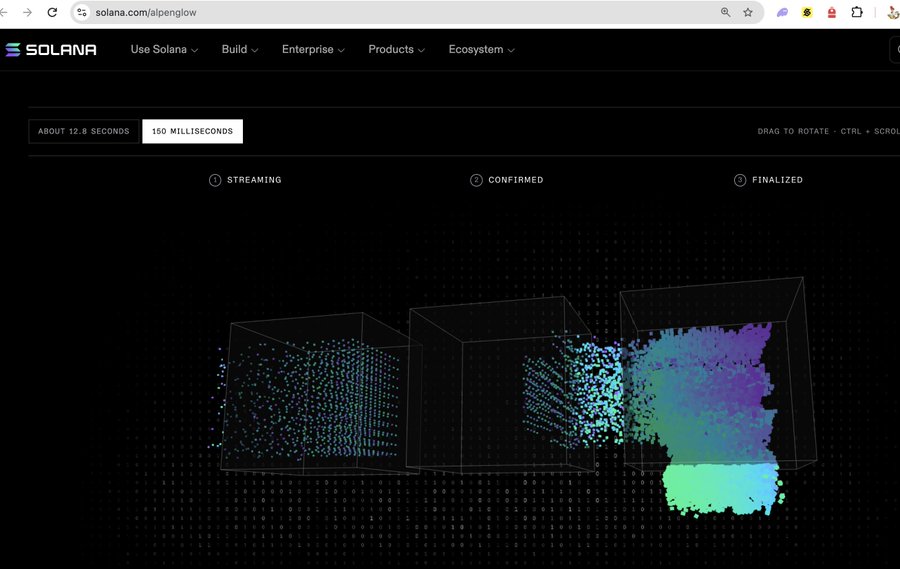This screenshot has height=569, width=900.
Task: Click the FINALIZED stage label
Action: tap(777, 180)
